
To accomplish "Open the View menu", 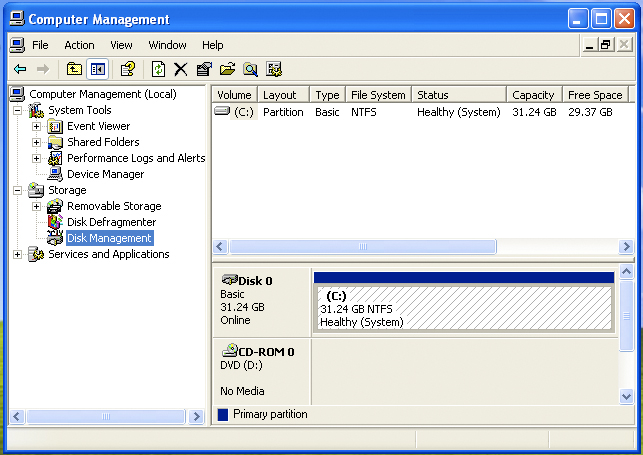I will [121, 45].
